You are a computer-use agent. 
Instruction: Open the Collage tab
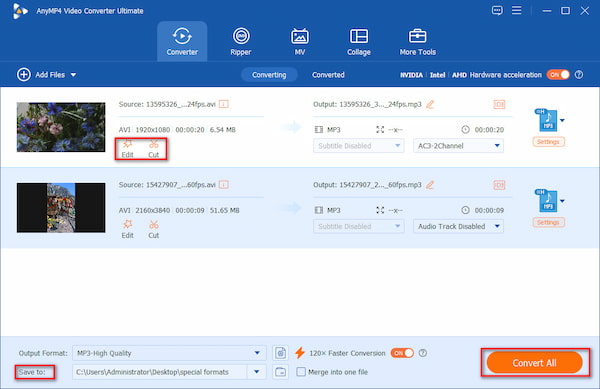coord(359,41)
